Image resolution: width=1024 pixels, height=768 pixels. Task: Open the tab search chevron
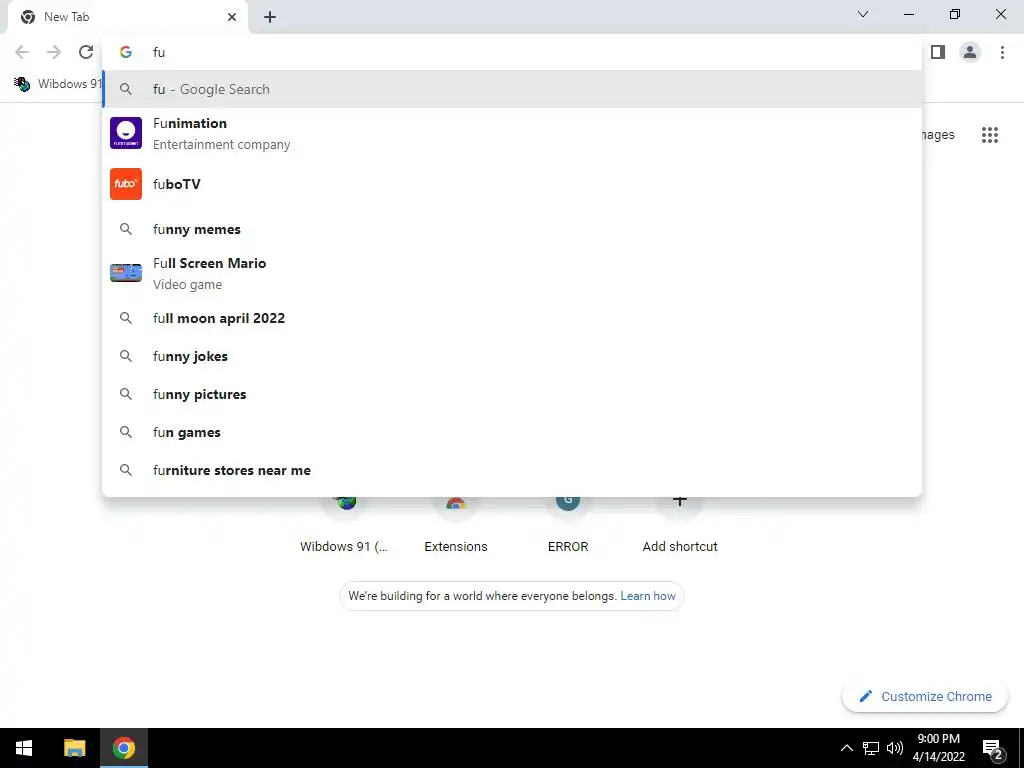(x=863, y=14)
